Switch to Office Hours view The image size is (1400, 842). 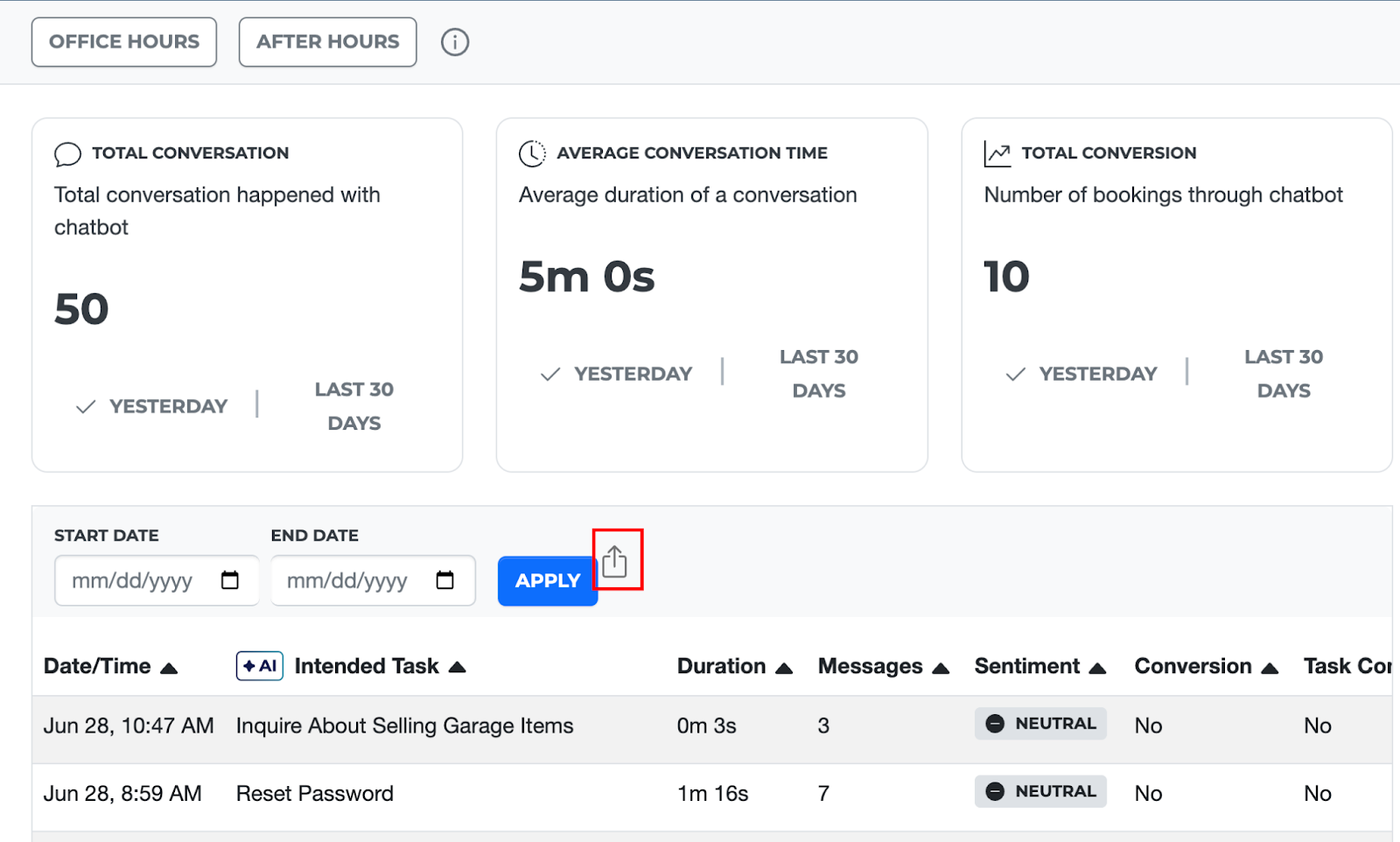click(x=124, y=42)
